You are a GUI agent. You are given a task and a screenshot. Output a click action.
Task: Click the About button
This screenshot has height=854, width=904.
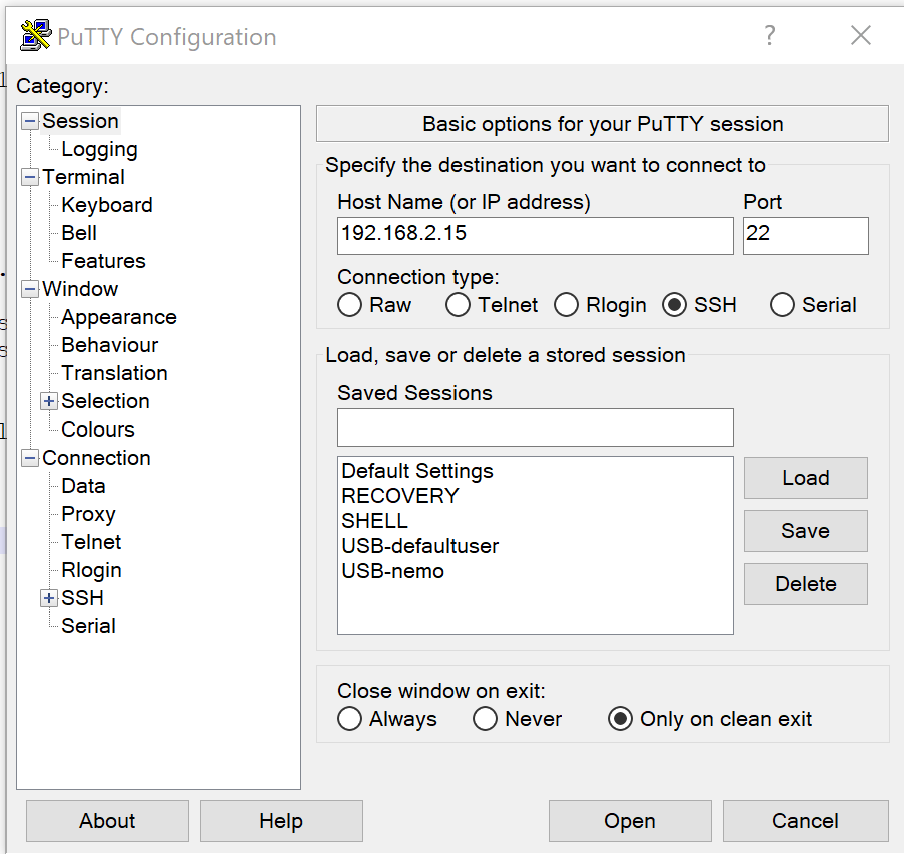(107, 821)
